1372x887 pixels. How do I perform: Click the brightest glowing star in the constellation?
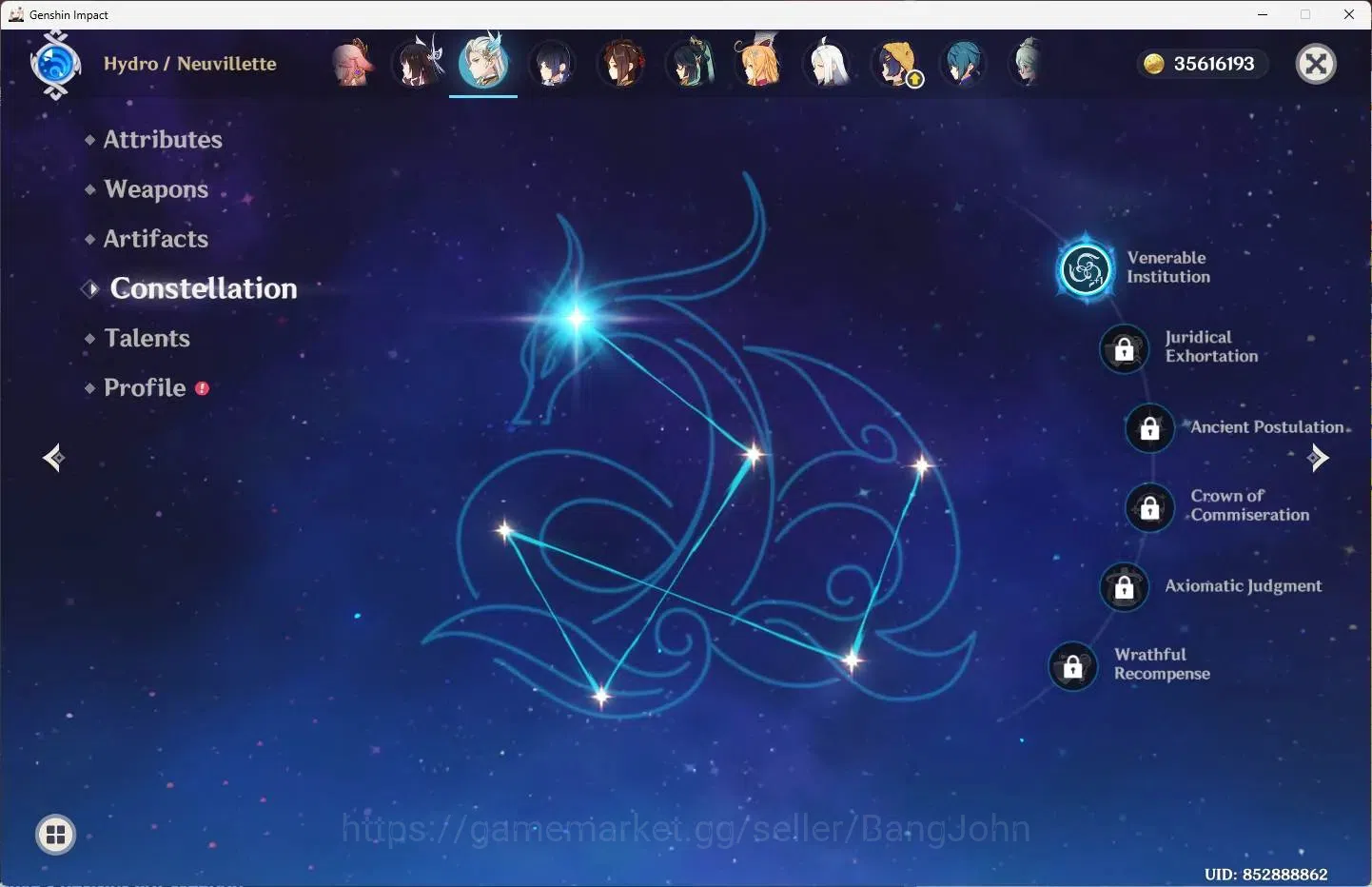pos(576,319)
